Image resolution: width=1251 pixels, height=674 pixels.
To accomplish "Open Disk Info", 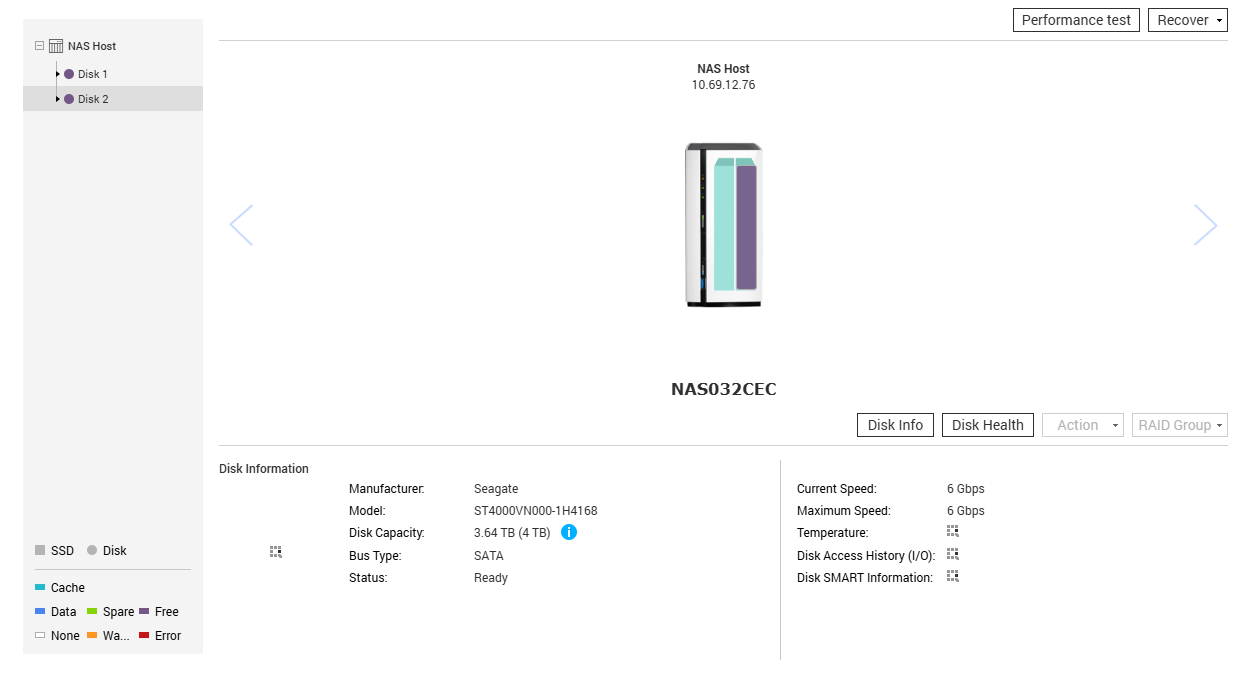I will 895,425.
